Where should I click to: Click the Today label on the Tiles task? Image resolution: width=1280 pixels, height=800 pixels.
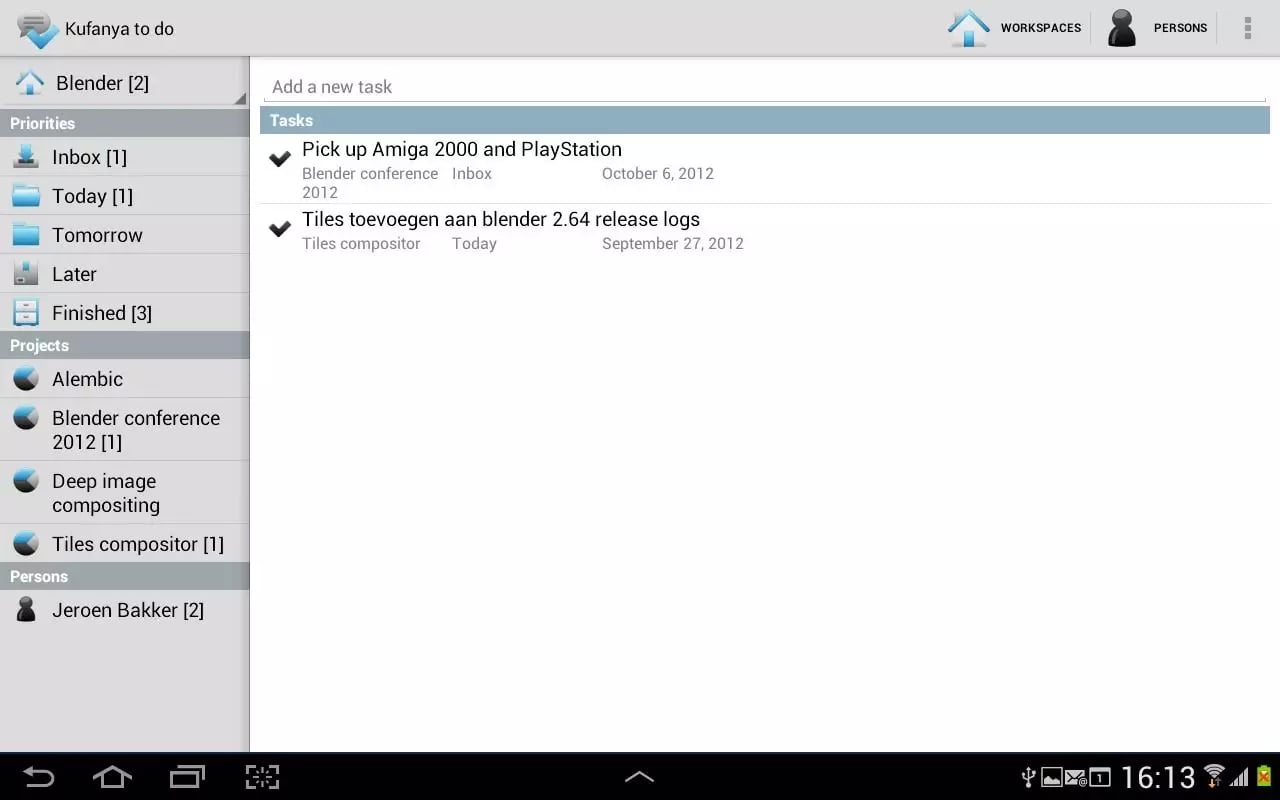(474, 243)
